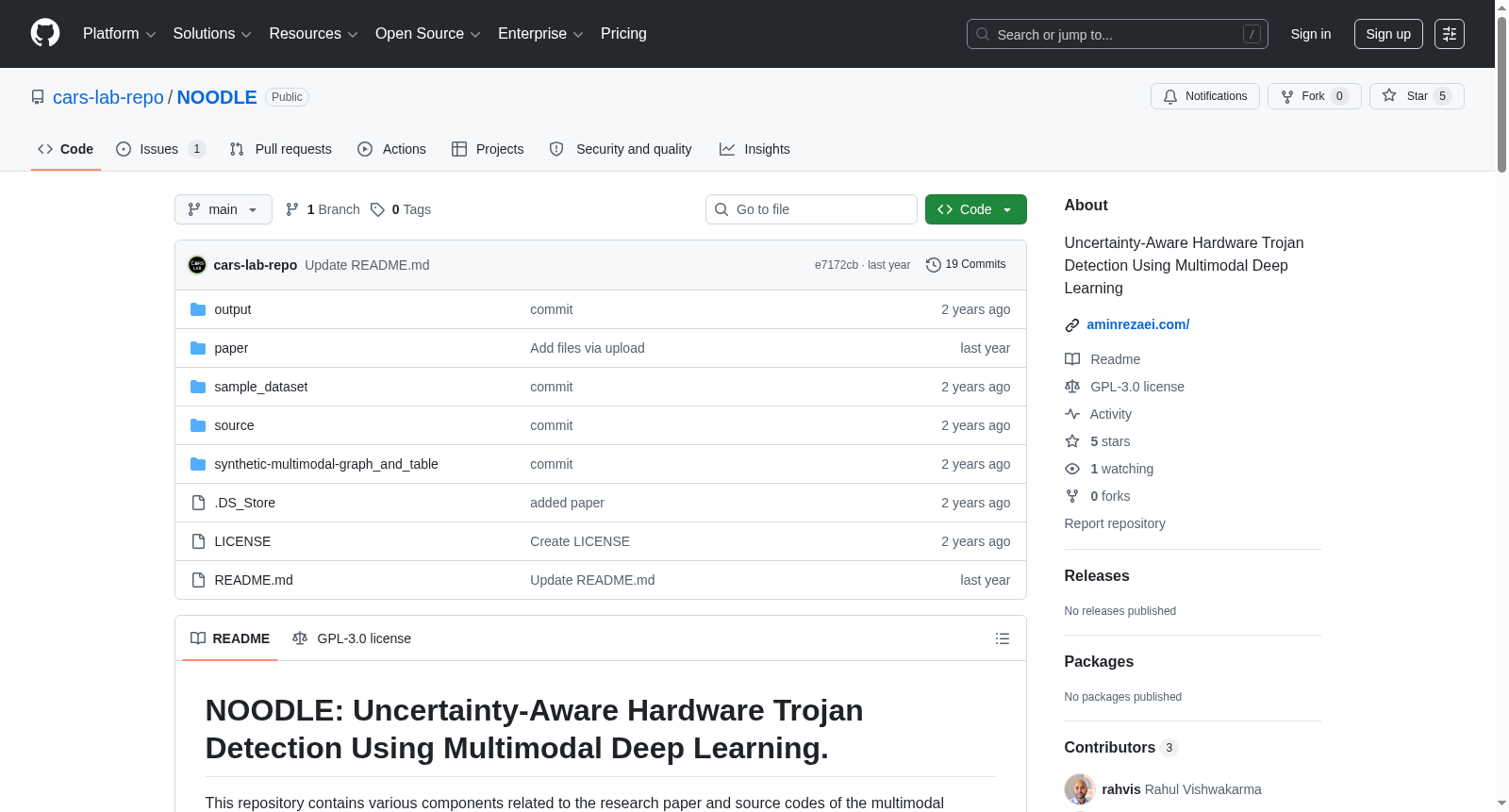
Task: Click the Notifications button
Action: [x=1205, y=96]
